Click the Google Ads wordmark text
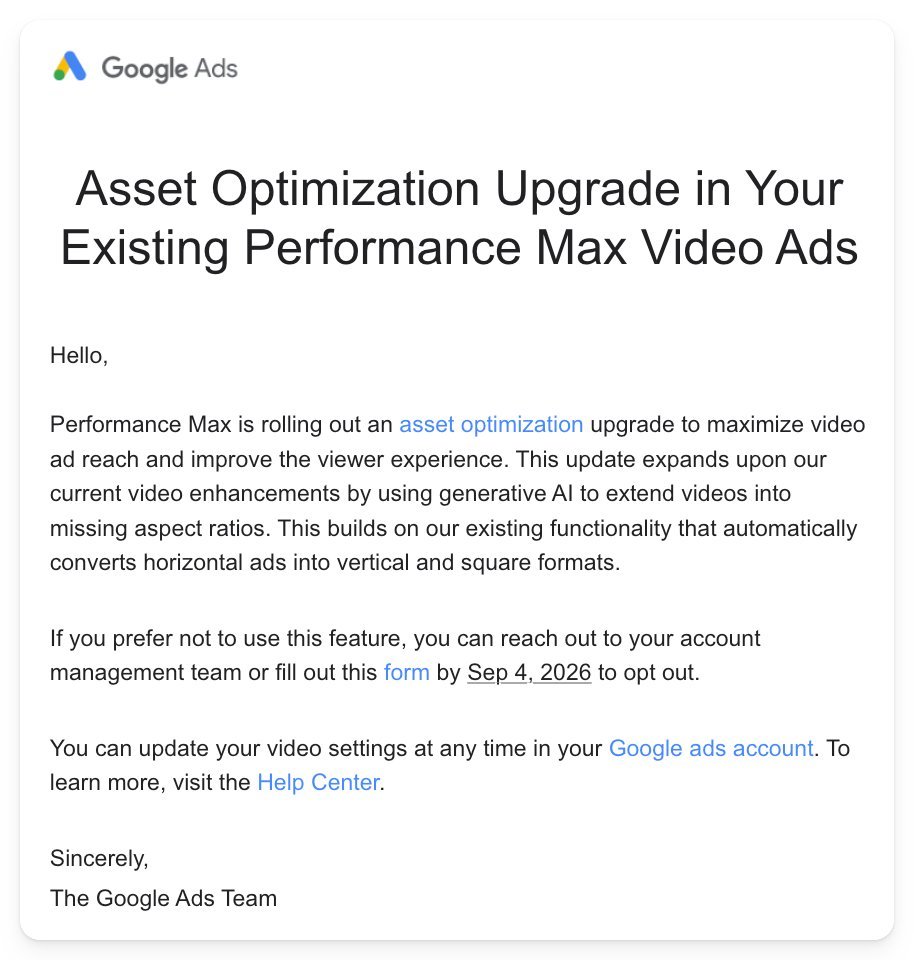914x960 pixels. 170,69
